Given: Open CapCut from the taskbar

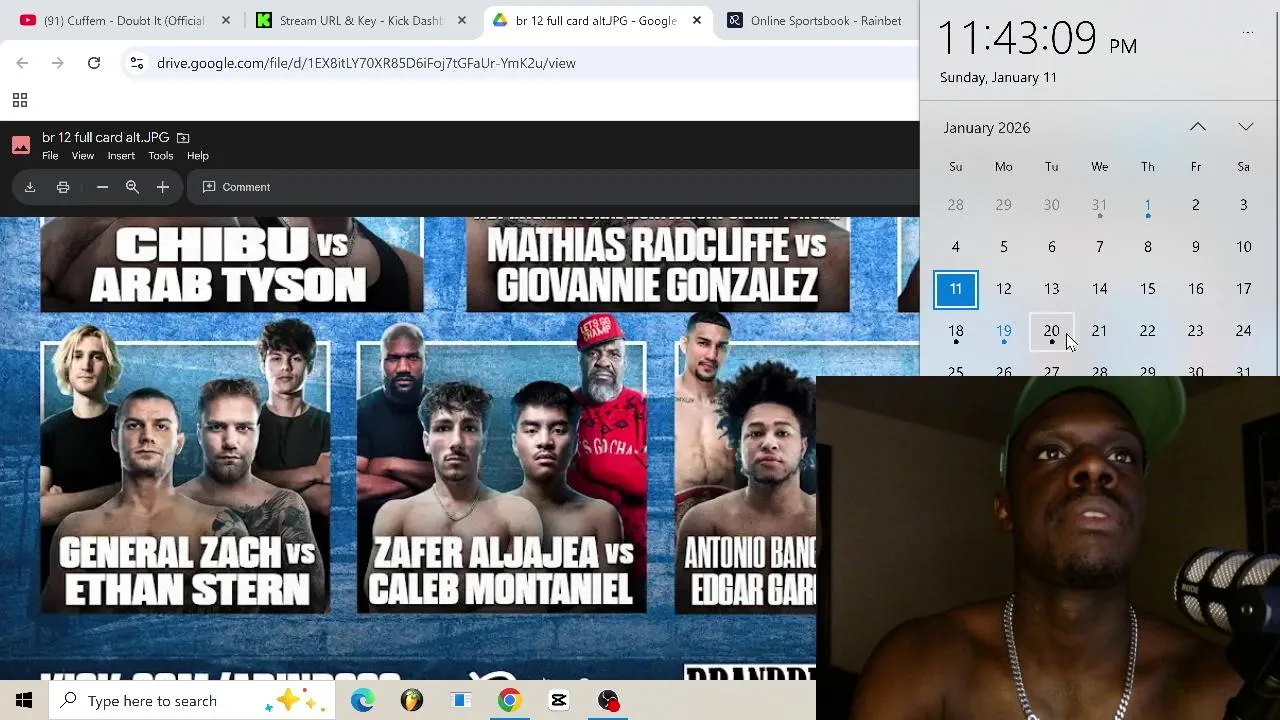Looking at the screenshot, I should click(x=559, y=700).
